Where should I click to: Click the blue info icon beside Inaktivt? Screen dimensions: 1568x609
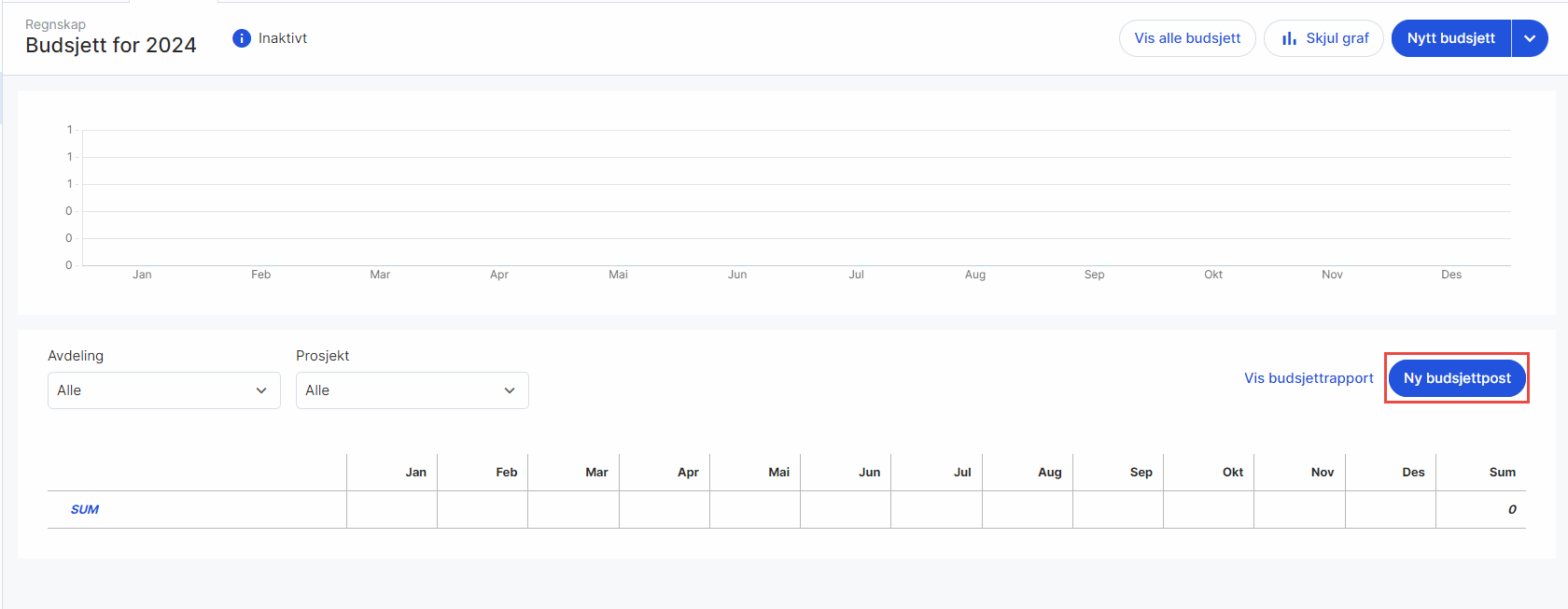pyautogui.click(x=242, y=38)
